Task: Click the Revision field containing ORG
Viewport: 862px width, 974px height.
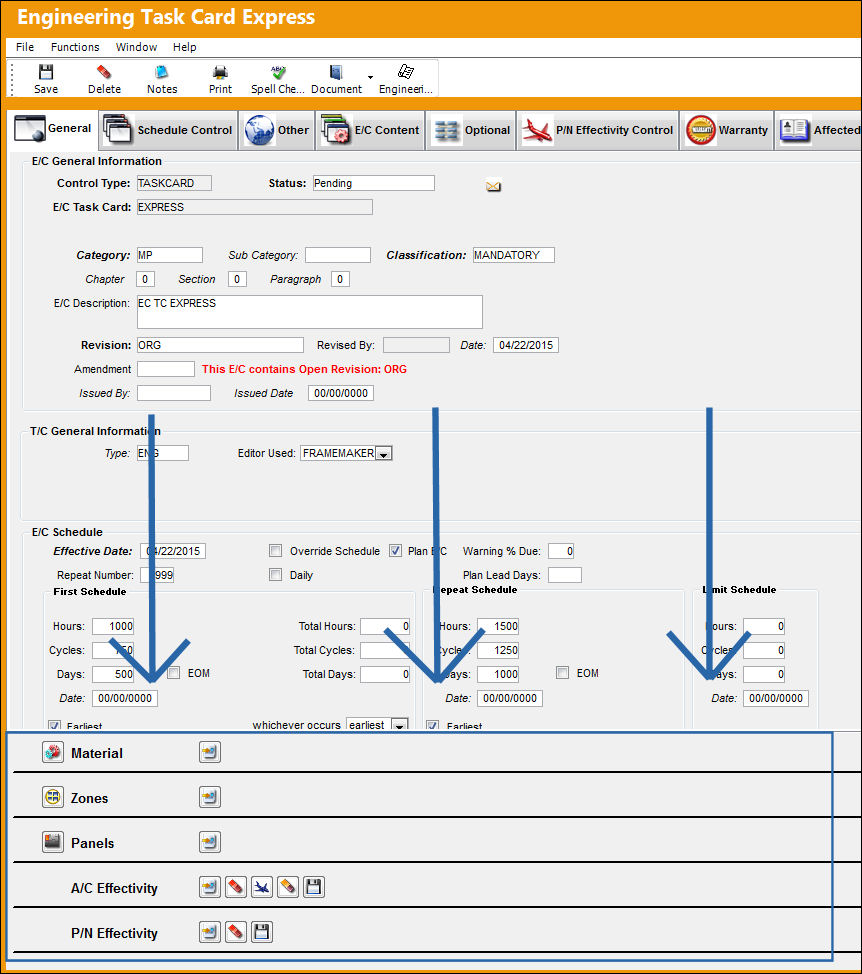Action: pyautogui.click(x=220, y=345)
